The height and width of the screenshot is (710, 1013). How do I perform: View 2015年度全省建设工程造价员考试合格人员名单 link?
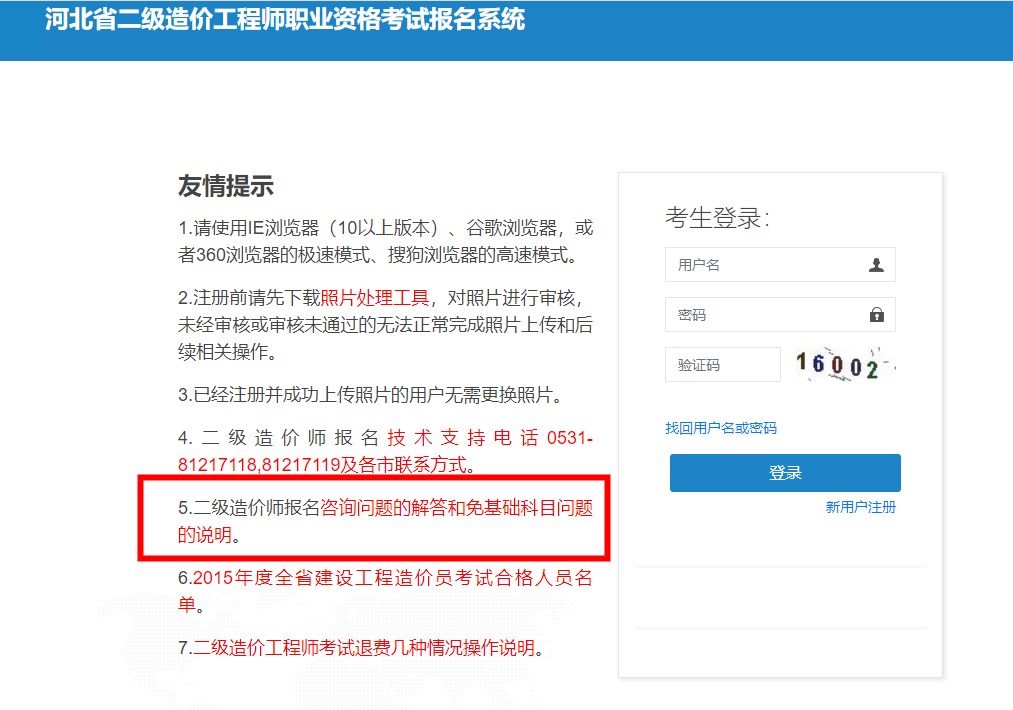click(x=392, y=578)
